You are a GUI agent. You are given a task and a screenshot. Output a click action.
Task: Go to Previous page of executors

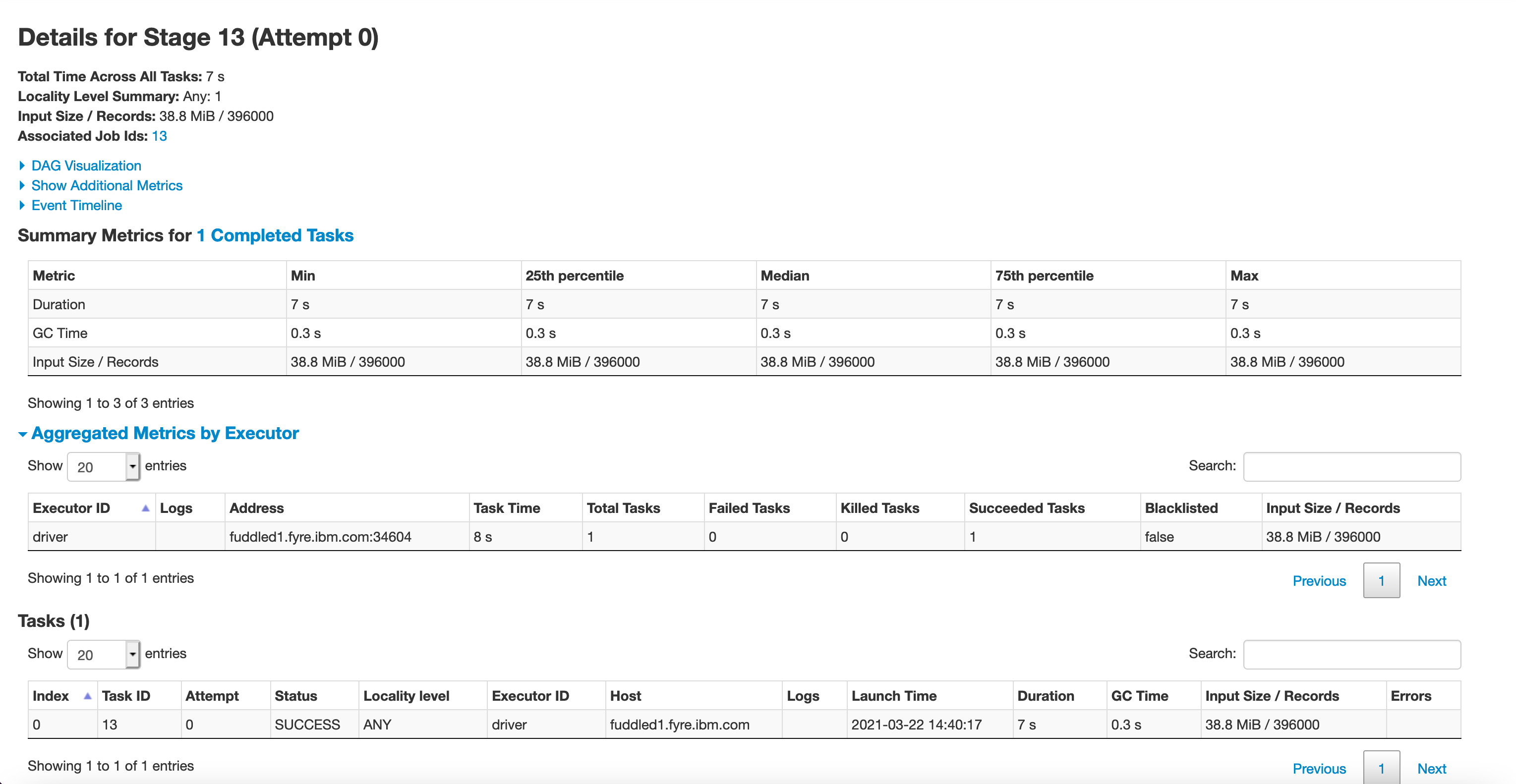tap(1319, 581)
